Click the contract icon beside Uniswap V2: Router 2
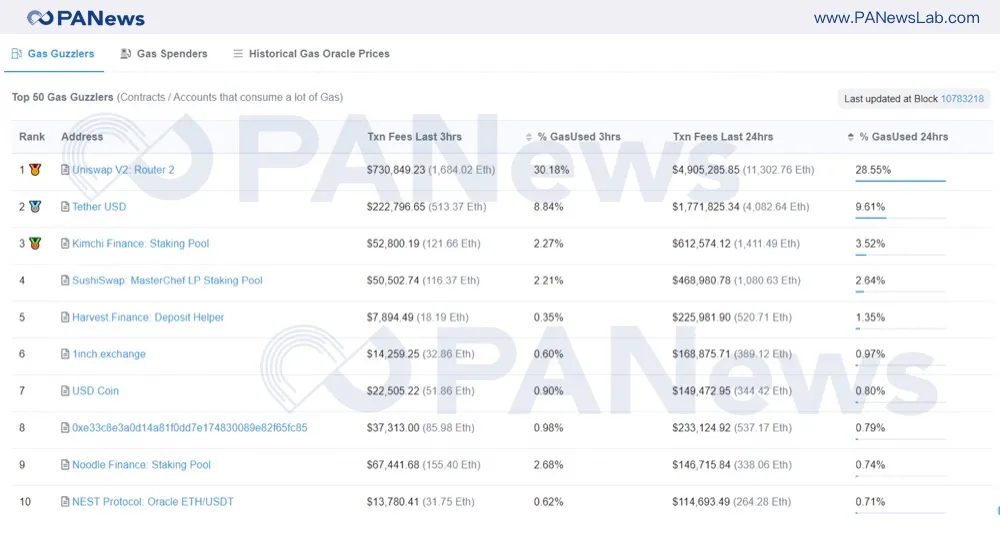Image resolution: width=1000 pixels, height=545 pixels. coord(65,170)
